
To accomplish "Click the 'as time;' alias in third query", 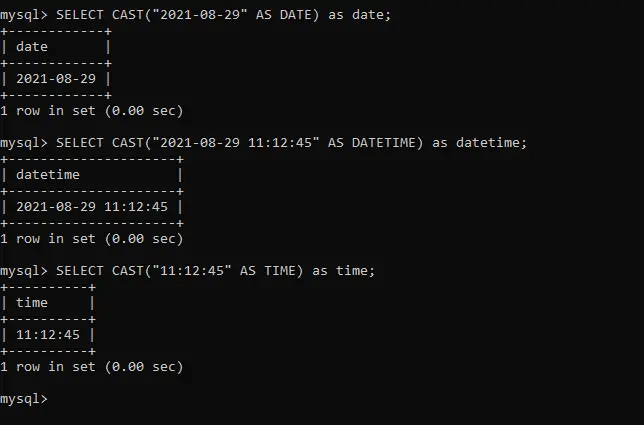I will pos(343,271).
